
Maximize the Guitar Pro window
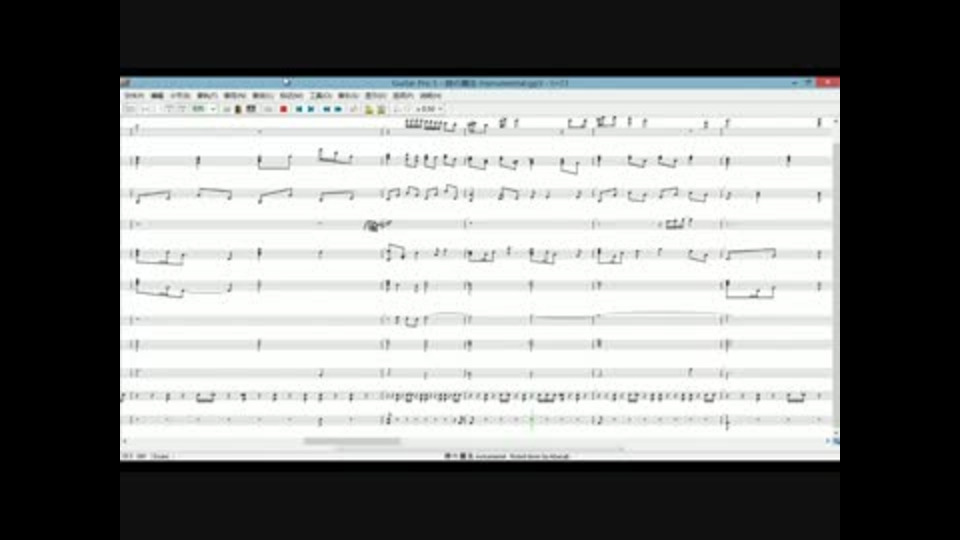pos(808,83)
